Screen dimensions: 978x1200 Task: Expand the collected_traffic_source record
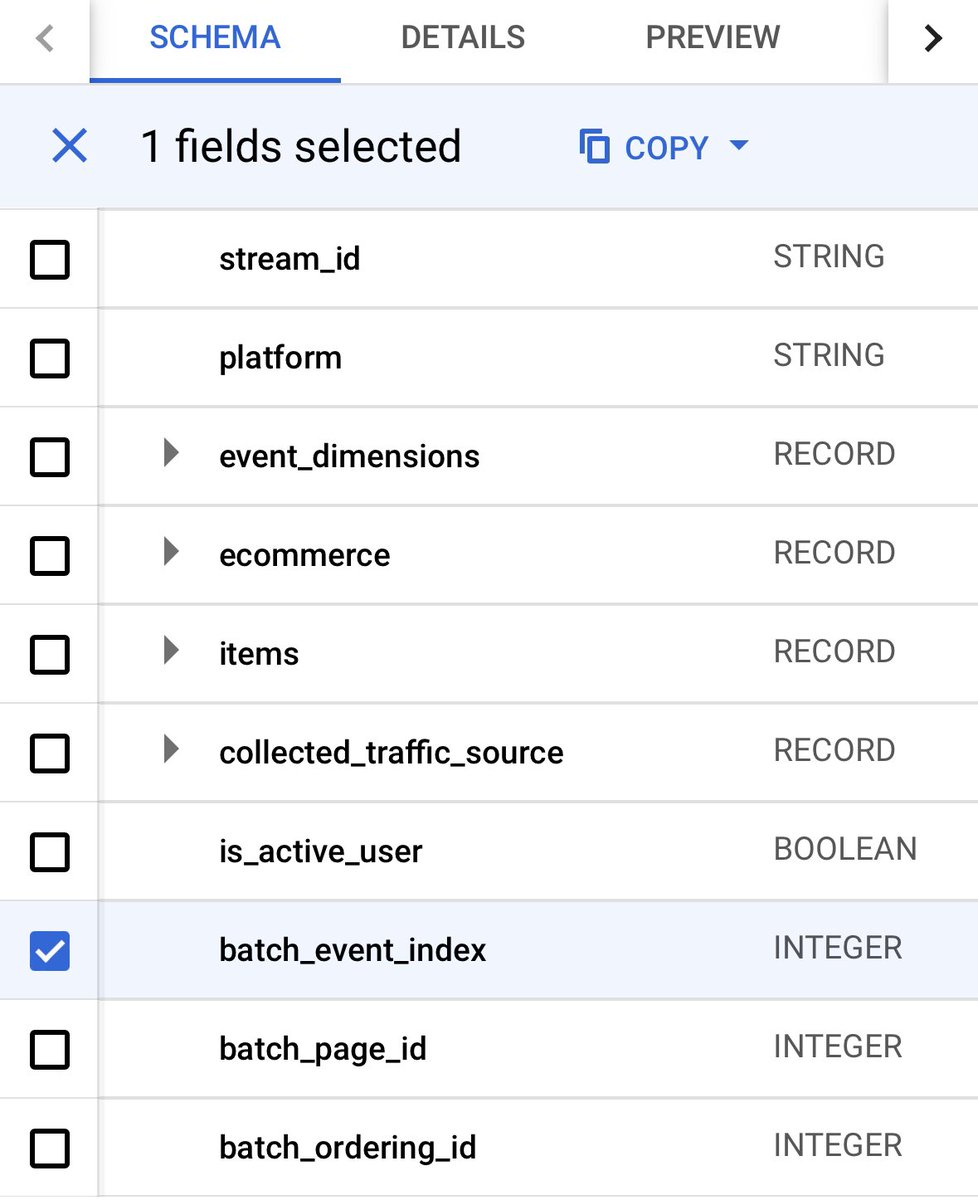pos(171,749)
